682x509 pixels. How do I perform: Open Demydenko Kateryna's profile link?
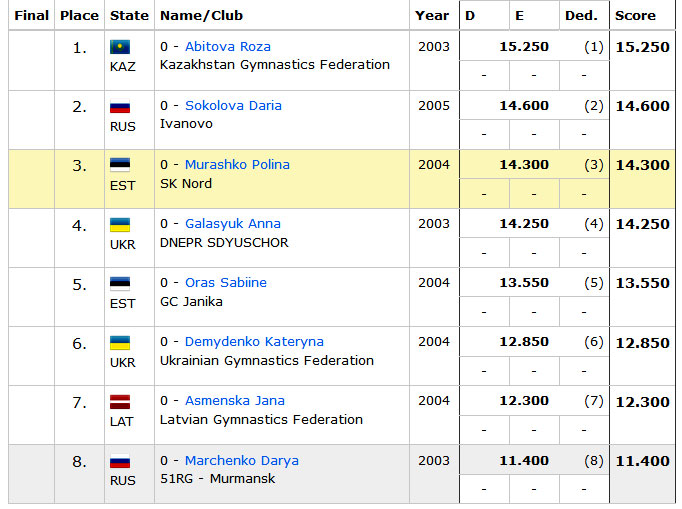coord(254,342)
